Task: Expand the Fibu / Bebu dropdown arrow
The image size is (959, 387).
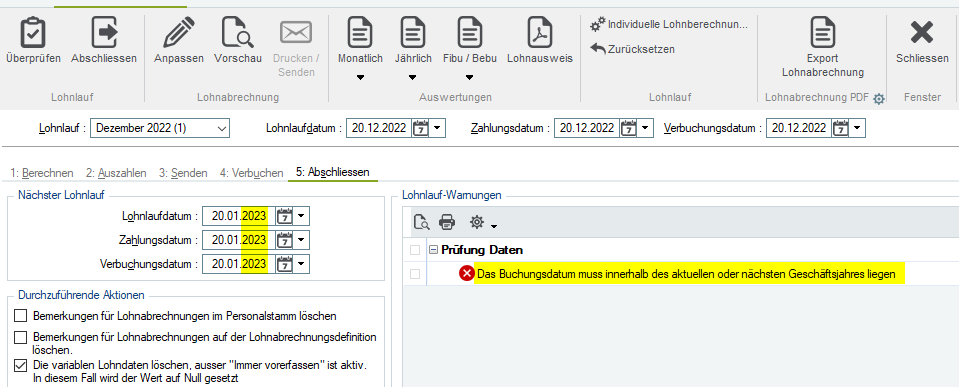Action: point(469,78)
